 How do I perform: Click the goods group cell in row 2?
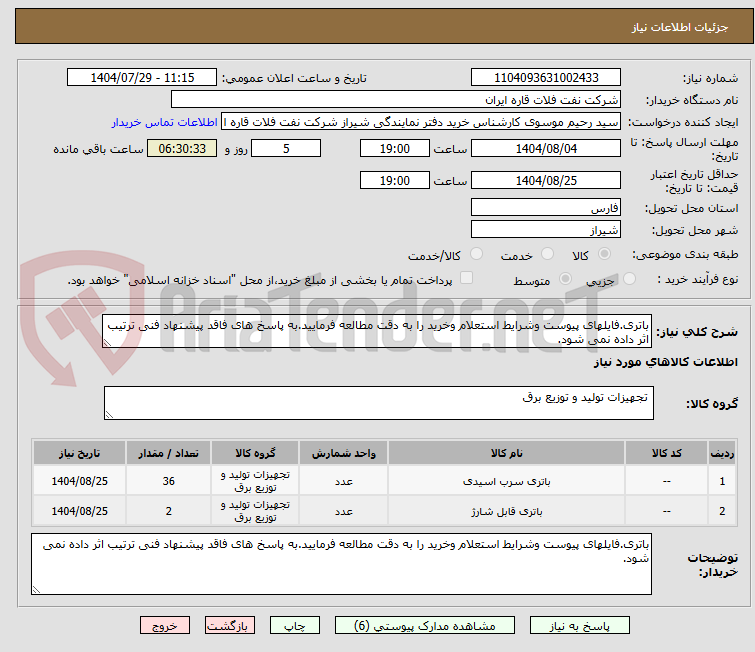tap(255, 511)
